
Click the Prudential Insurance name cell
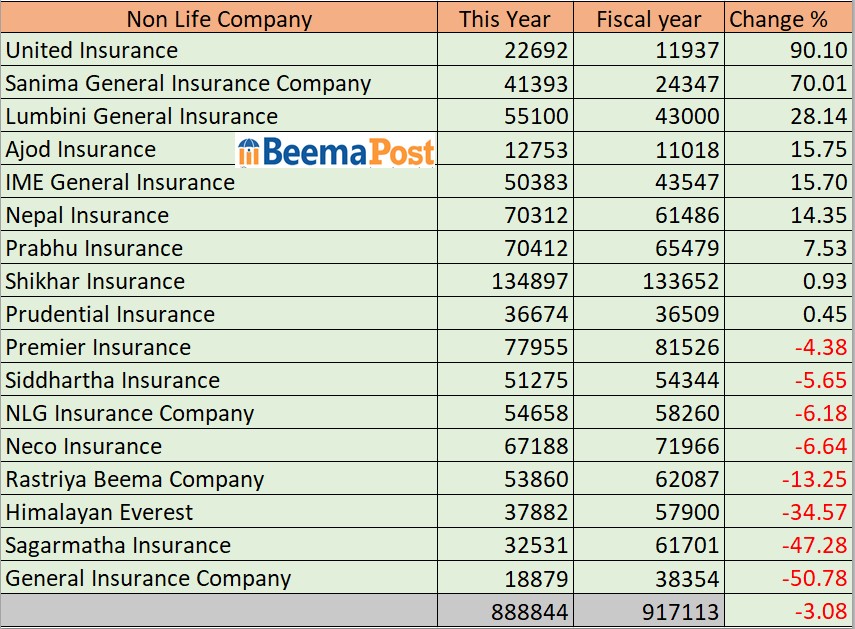(110, 314)
